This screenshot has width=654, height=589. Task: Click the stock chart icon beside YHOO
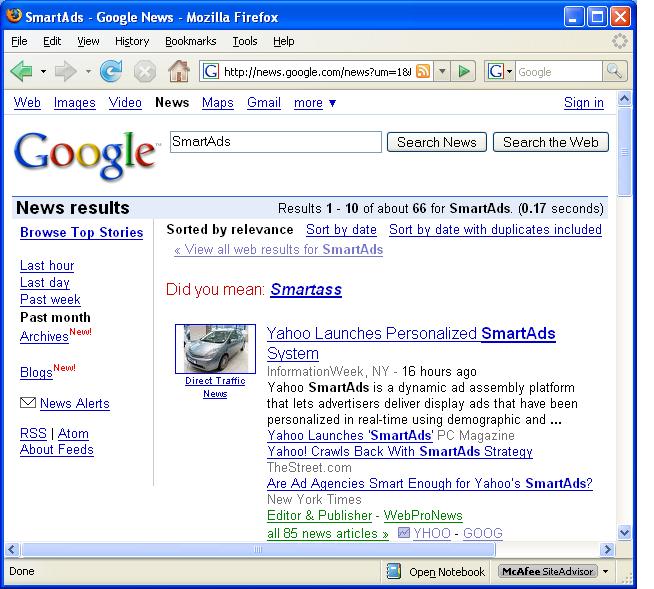coord(403,533)
